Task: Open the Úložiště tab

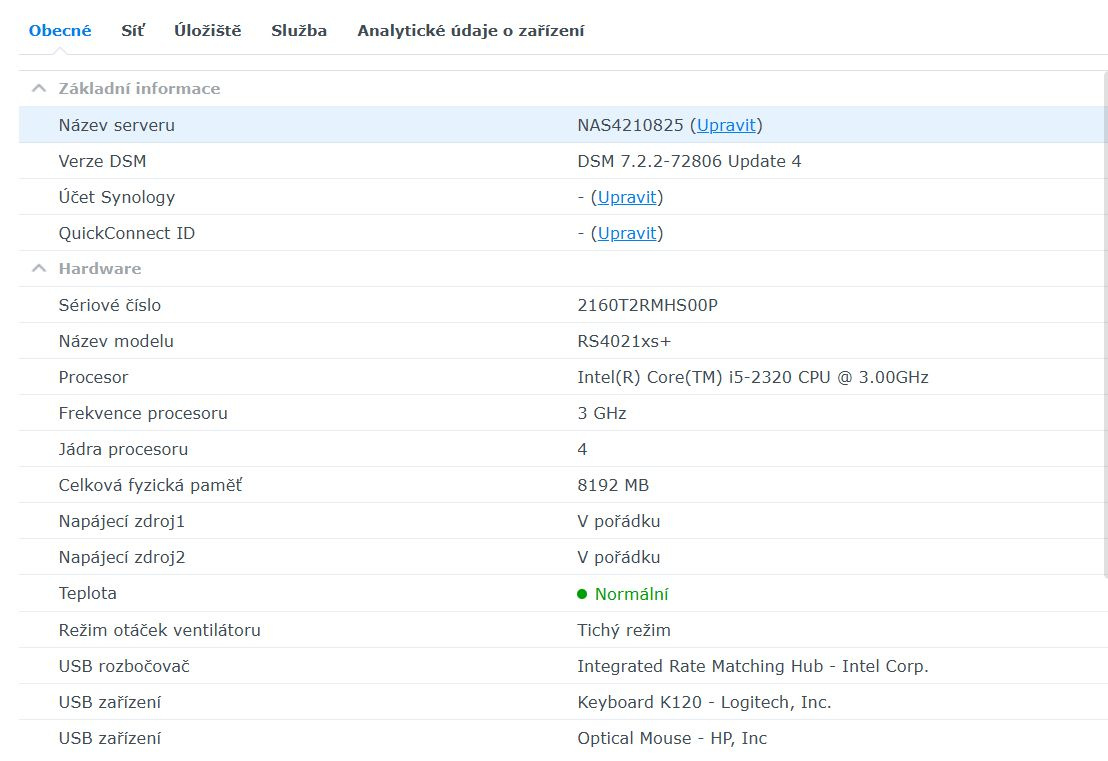Action: (206, 30)
